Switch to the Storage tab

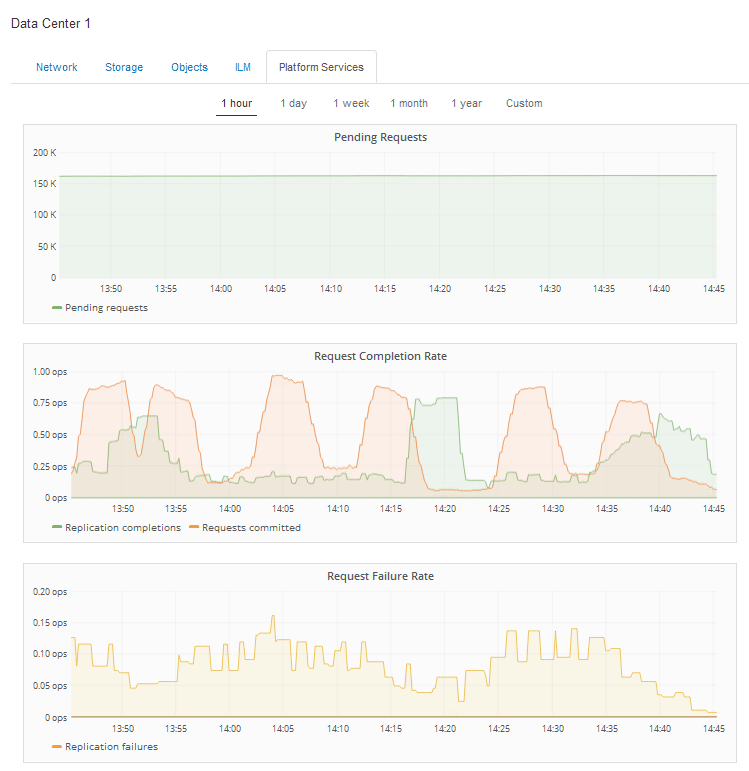[x=124, y=67]
